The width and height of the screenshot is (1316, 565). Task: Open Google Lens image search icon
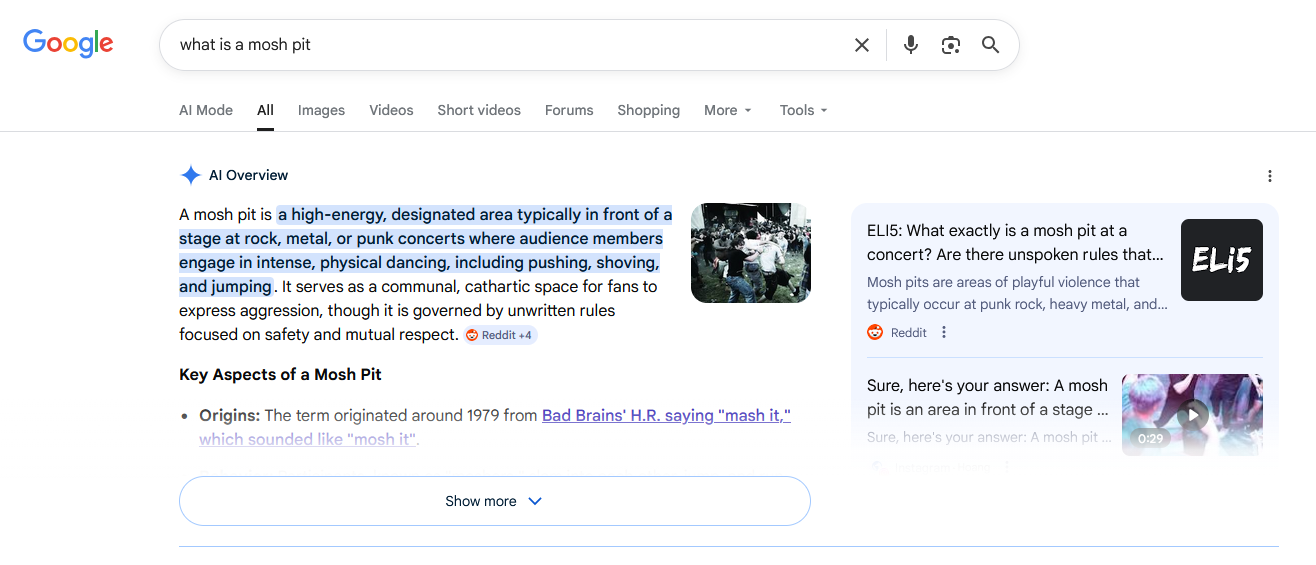950,45
